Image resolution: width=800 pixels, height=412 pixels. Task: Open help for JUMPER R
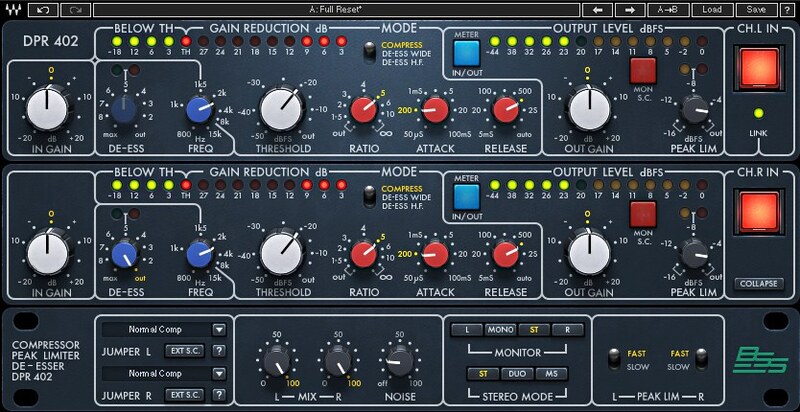point(219,395)
